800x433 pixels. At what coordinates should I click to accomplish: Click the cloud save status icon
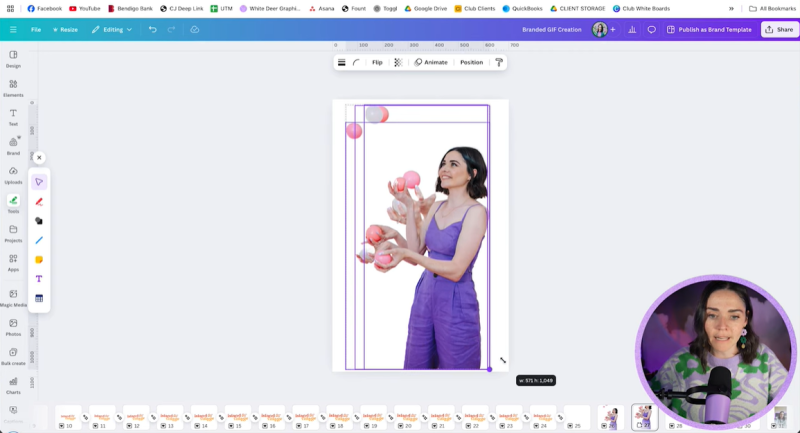coord(194,30)
